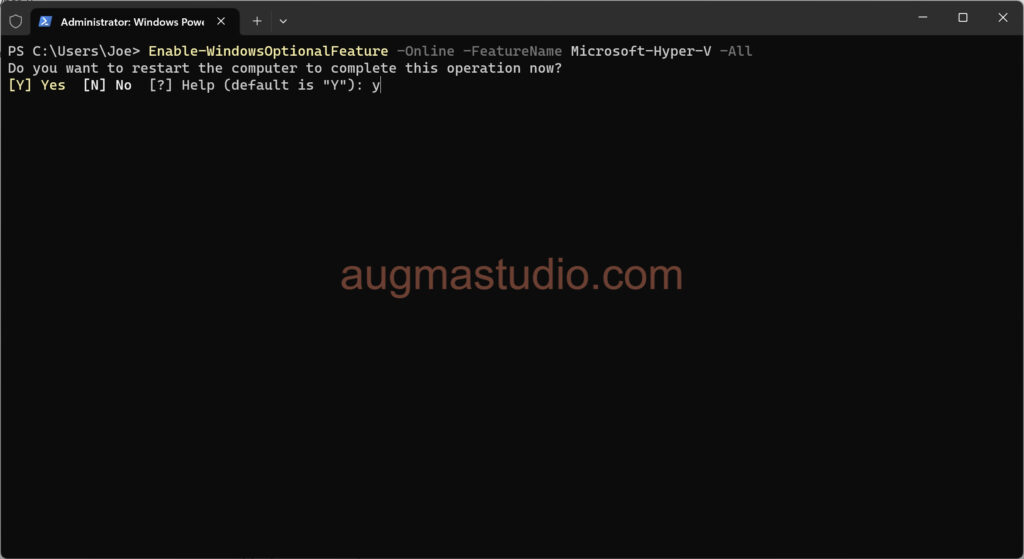
Task: Click the -All switch in the command
Action: coord(736,51)
